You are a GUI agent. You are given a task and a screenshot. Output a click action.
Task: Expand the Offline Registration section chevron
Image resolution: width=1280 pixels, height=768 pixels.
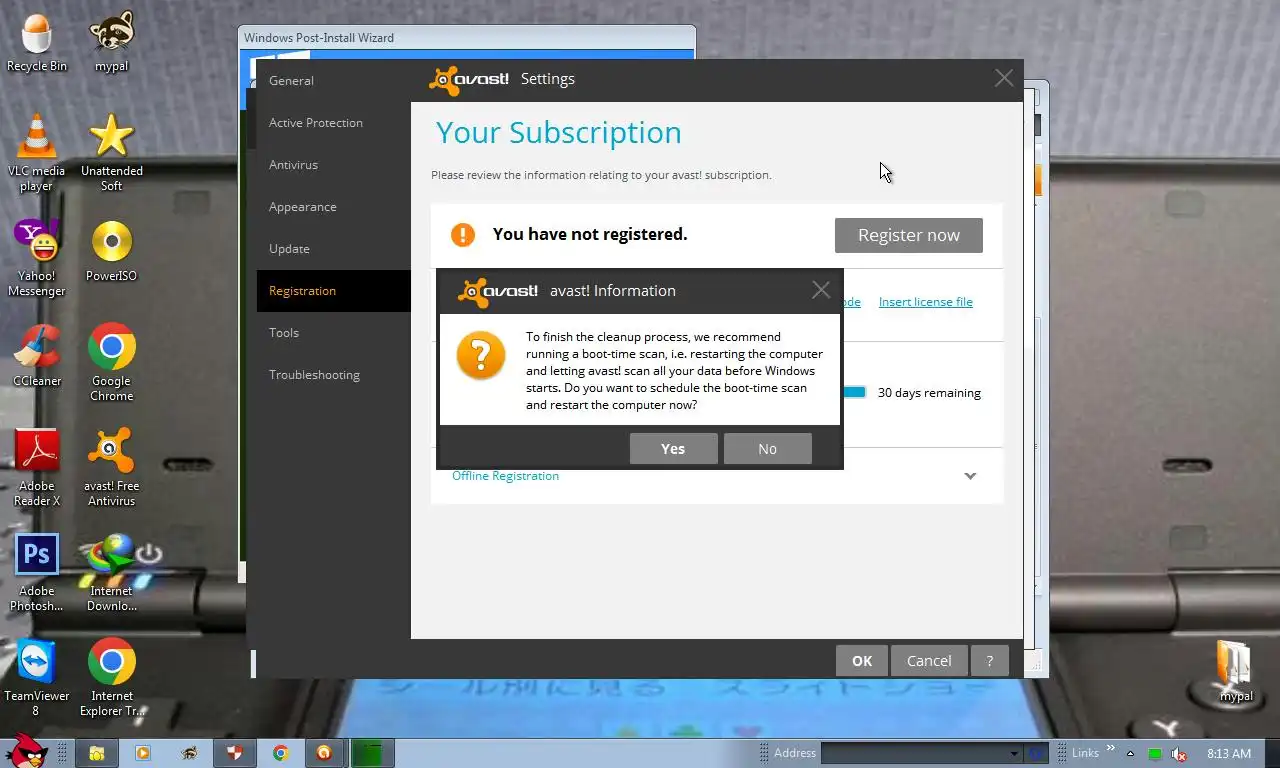coord(970,476)
